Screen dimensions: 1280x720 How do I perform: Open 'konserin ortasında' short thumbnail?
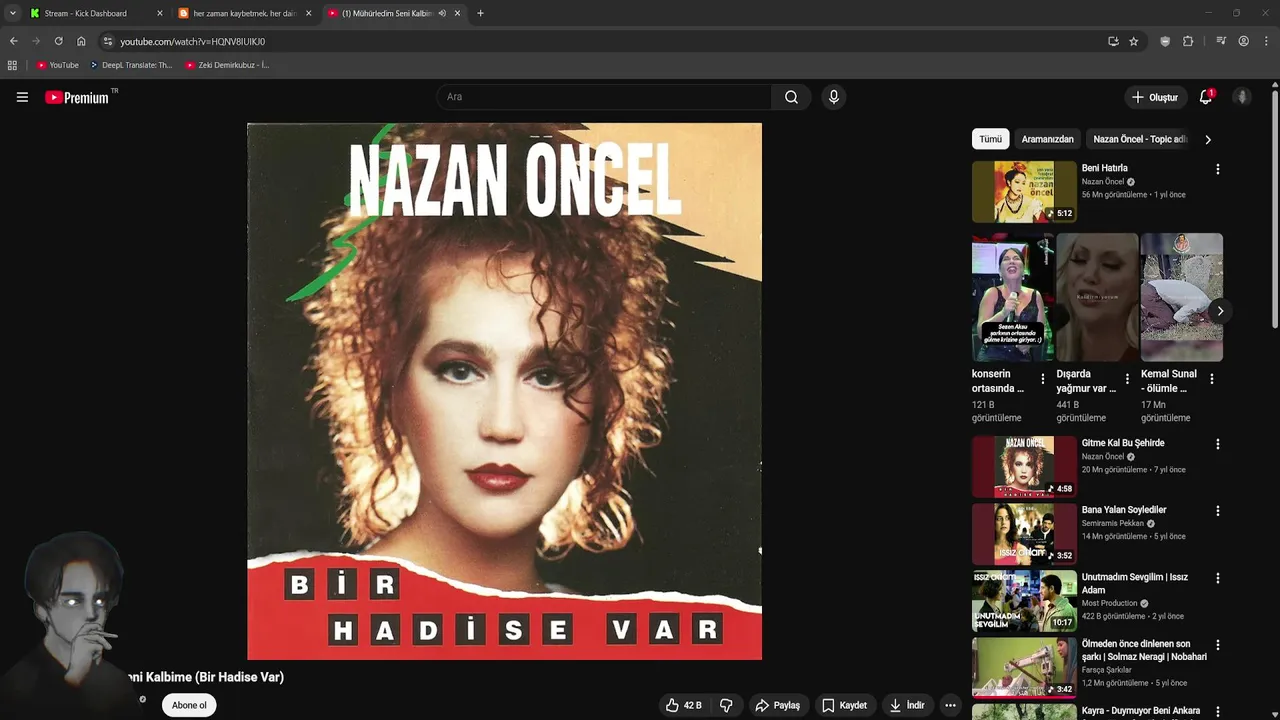(x=1012, y=297)
